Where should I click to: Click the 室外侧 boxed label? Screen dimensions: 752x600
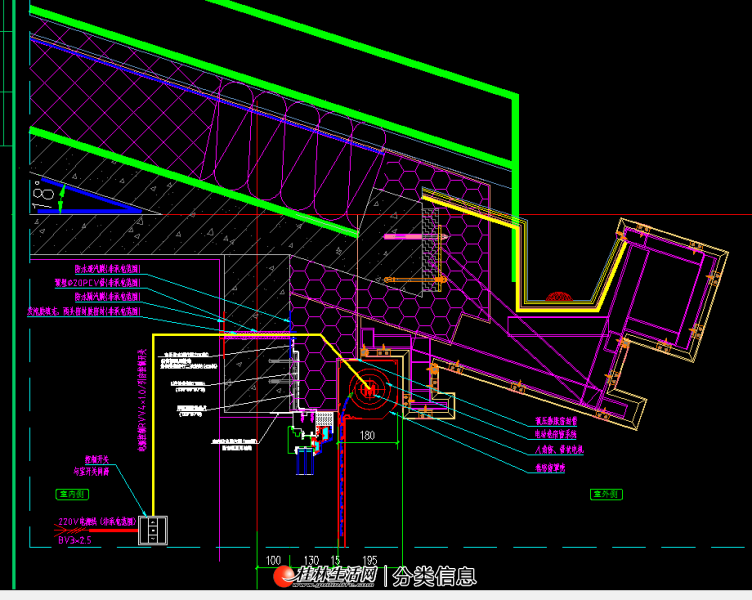pyautogui.click(x=606, y=494)
